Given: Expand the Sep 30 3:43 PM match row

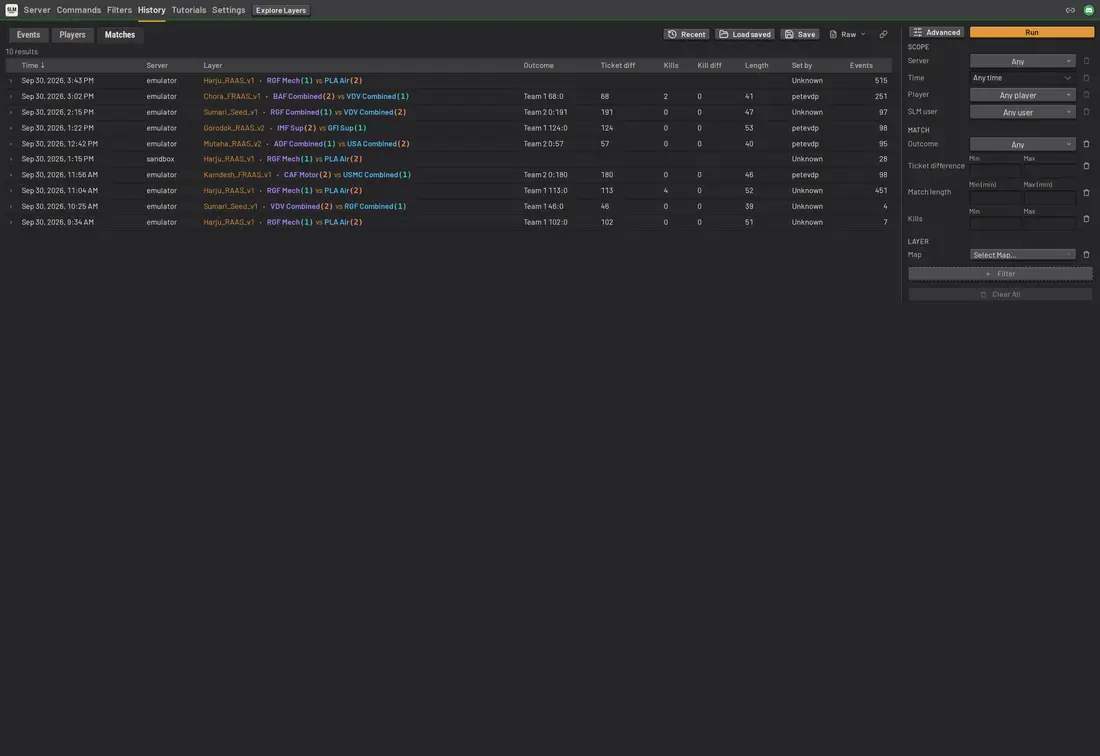Looking at the screenshot, I should pos(11,81).
